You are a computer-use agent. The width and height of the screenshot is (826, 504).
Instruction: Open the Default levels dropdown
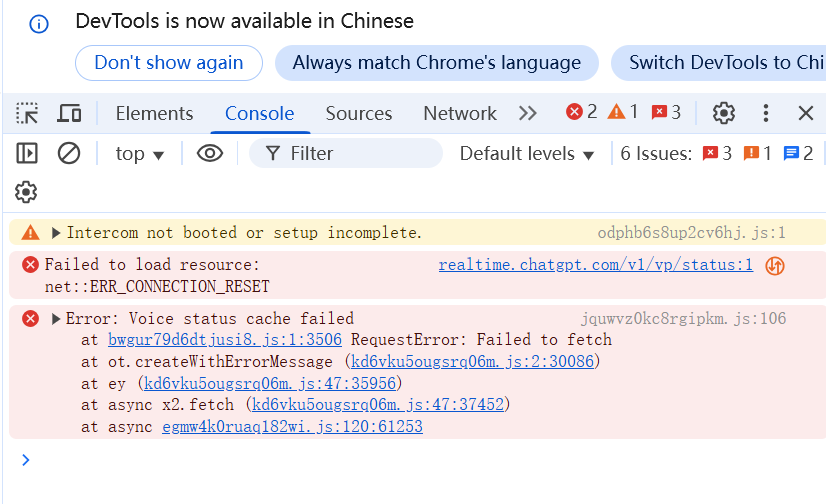527,153
